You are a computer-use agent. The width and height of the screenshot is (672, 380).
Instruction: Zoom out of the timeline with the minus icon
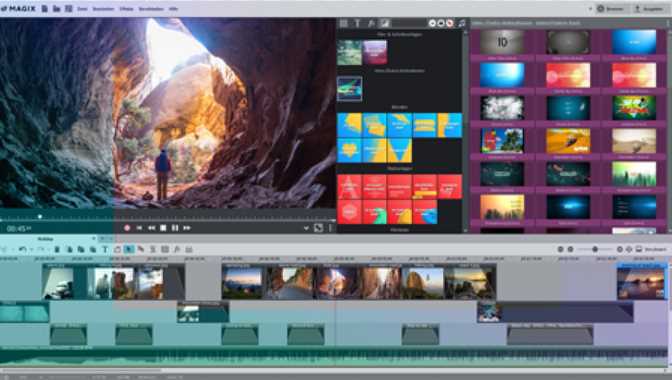(570, 249)
